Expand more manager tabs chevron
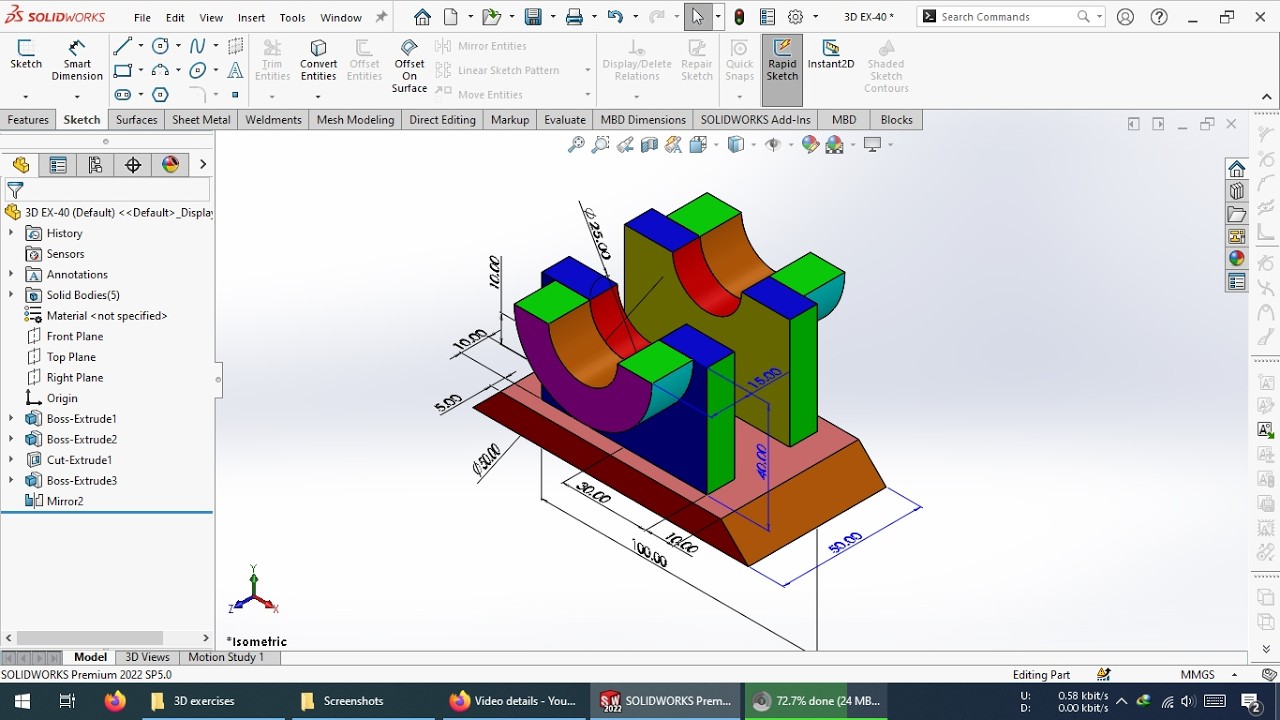The height and width of the screenshot is (720, 1280). pos(203,165)
